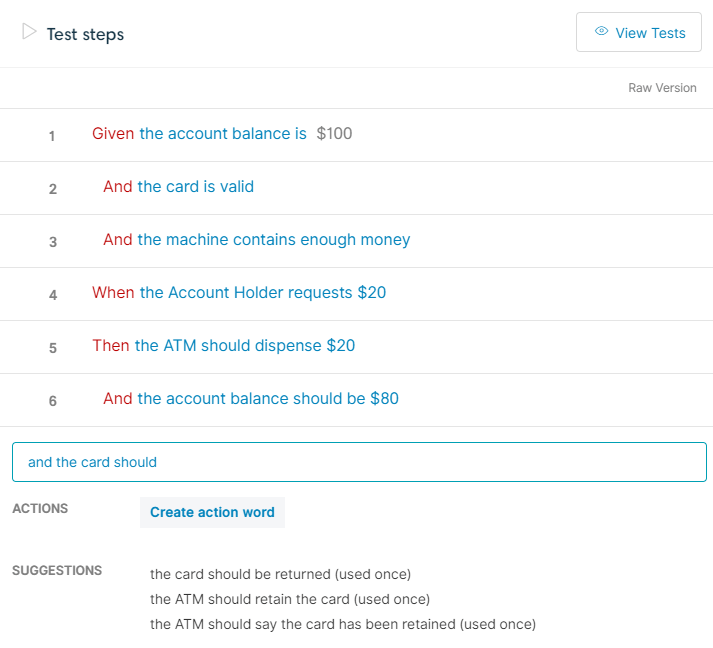The width and height of the screenshot is (713, 648).
Task: Click step 3 machine contains enough money
Action: 273,240
